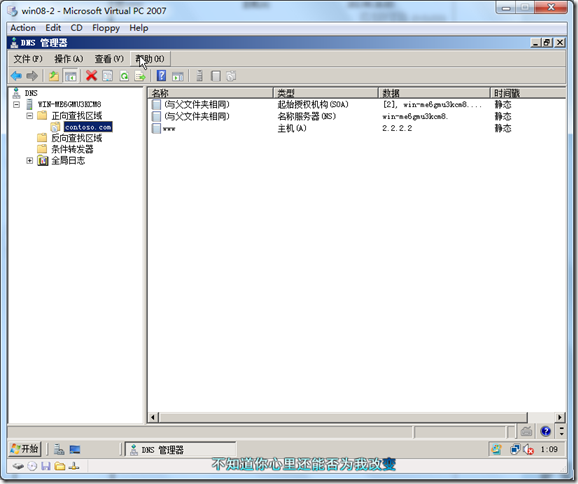
Task: Select the www host (A) record
Action: (357, 128)
